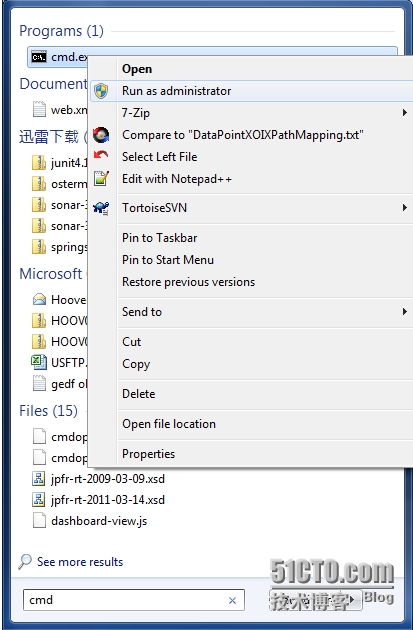This screenshot has height=630, width=413.
Task: Click the Programs (1) group header
Action: (x=61, y=31)
